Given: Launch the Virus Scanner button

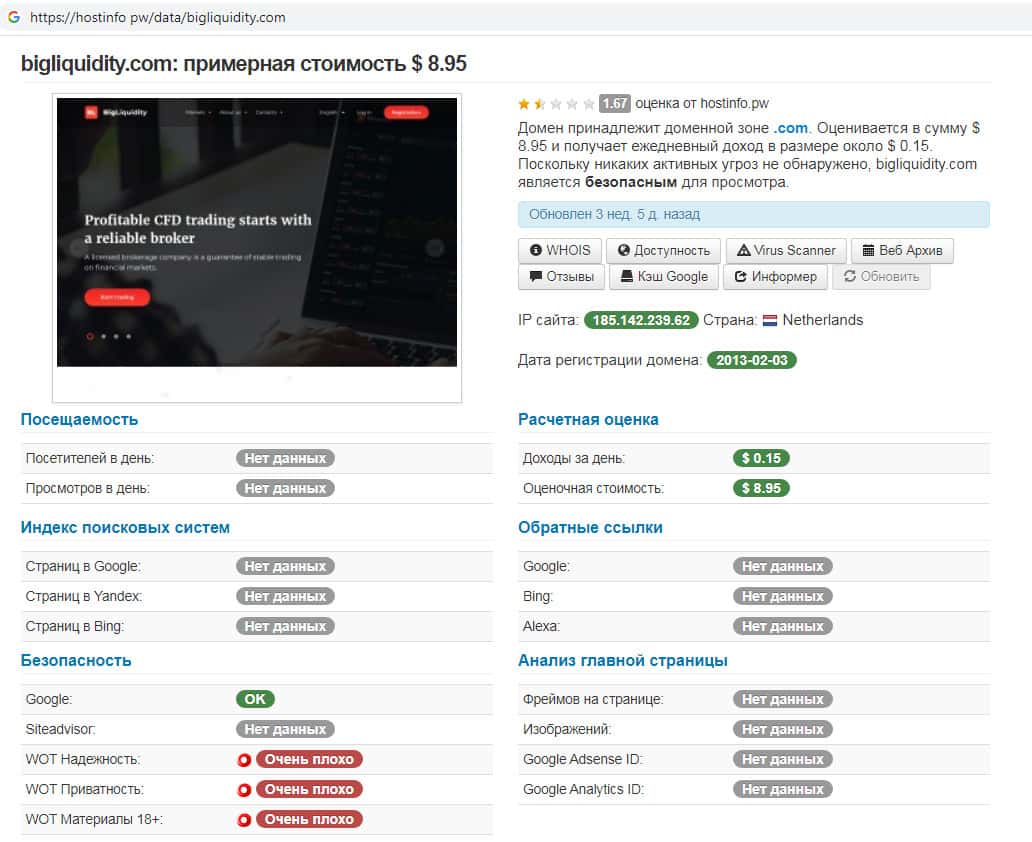Looking at the screenshot, I should [x=786, y=250].
